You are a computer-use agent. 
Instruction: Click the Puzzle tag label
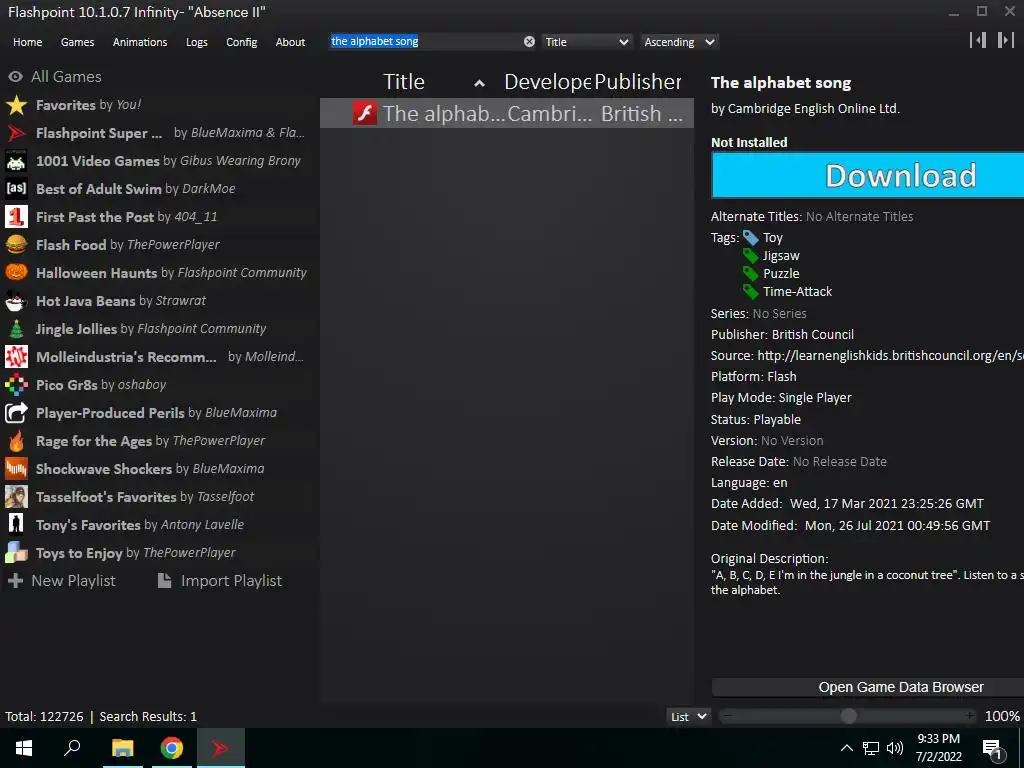(x=781, y=274)
